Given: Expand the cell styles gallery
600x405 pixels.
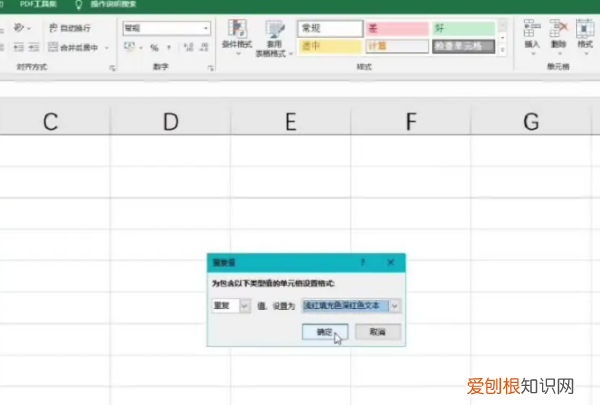Looking at the screenshot, I should (502, 50).
